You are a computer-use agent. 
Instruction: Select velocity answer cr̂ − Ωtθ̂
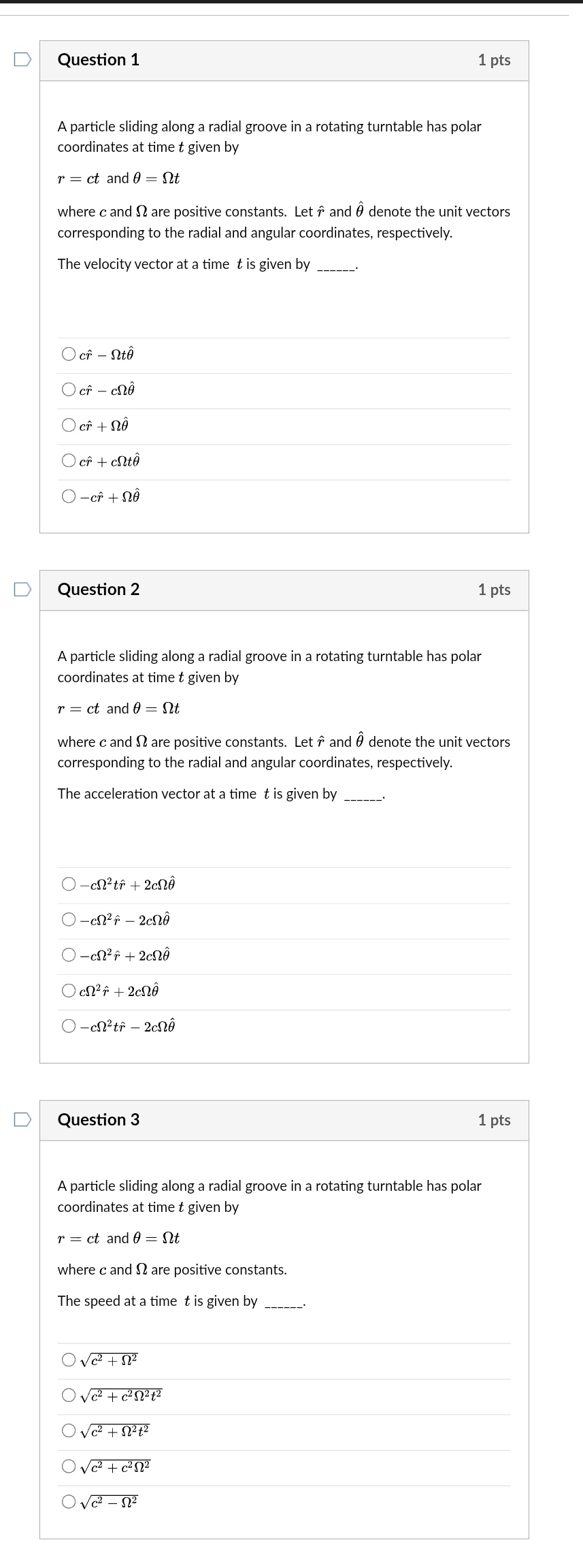[69, 354]
